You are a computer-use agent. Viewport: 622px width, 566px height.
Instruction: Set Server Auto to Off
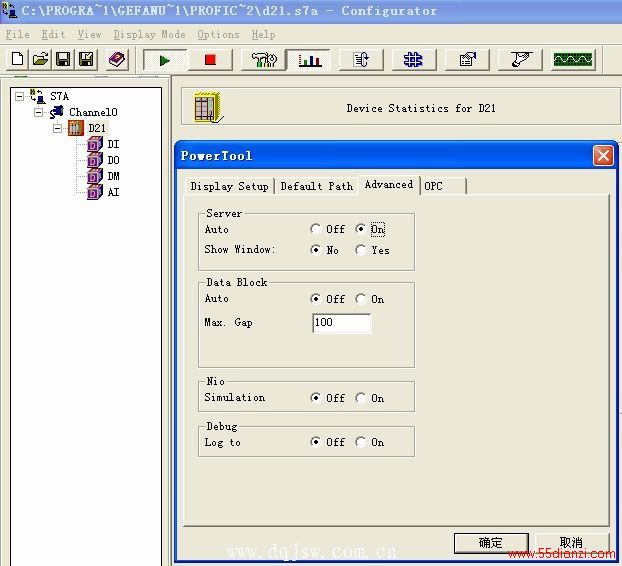[315, 229]
